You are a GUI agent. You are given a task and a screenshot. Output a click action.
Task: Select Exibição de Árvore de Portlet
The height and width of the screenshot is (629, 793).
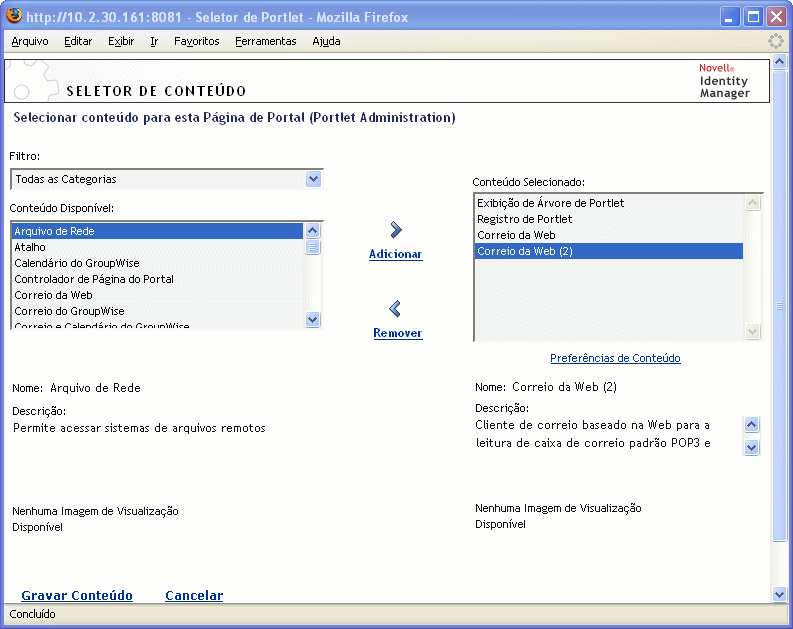[x=609, y=203]
